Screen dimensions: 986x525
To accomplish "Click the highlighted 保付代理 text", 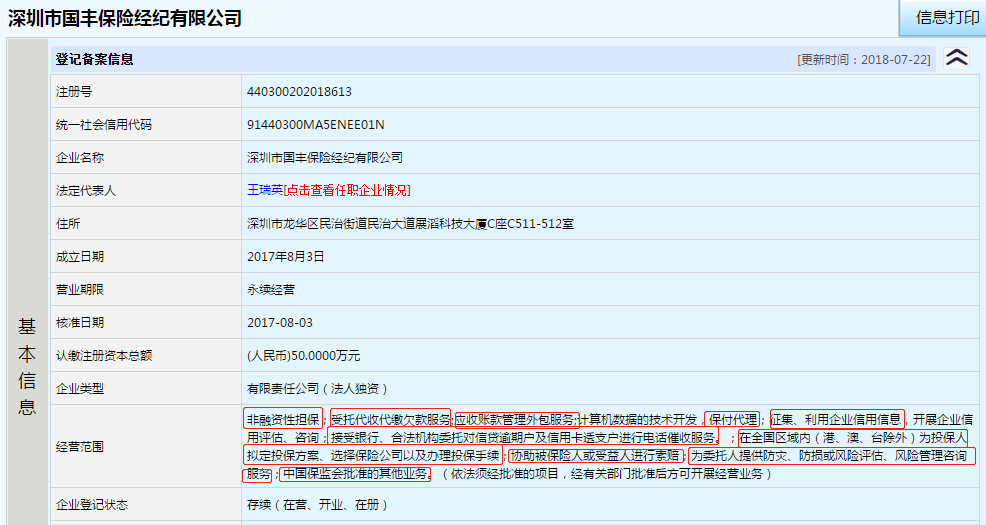I will point(733,419).
